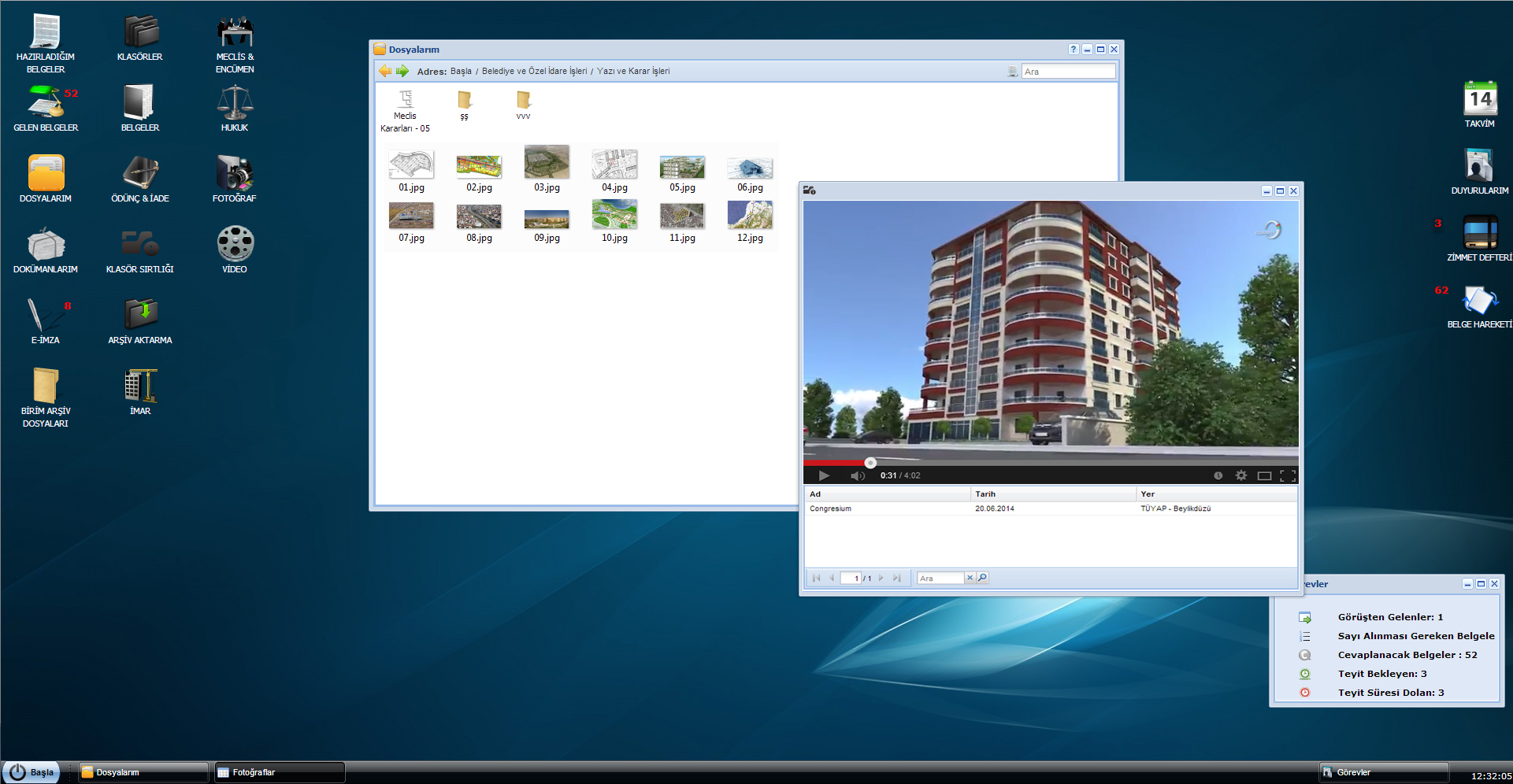Click Başla in address breadcrumb

click(x=461, y=71)
